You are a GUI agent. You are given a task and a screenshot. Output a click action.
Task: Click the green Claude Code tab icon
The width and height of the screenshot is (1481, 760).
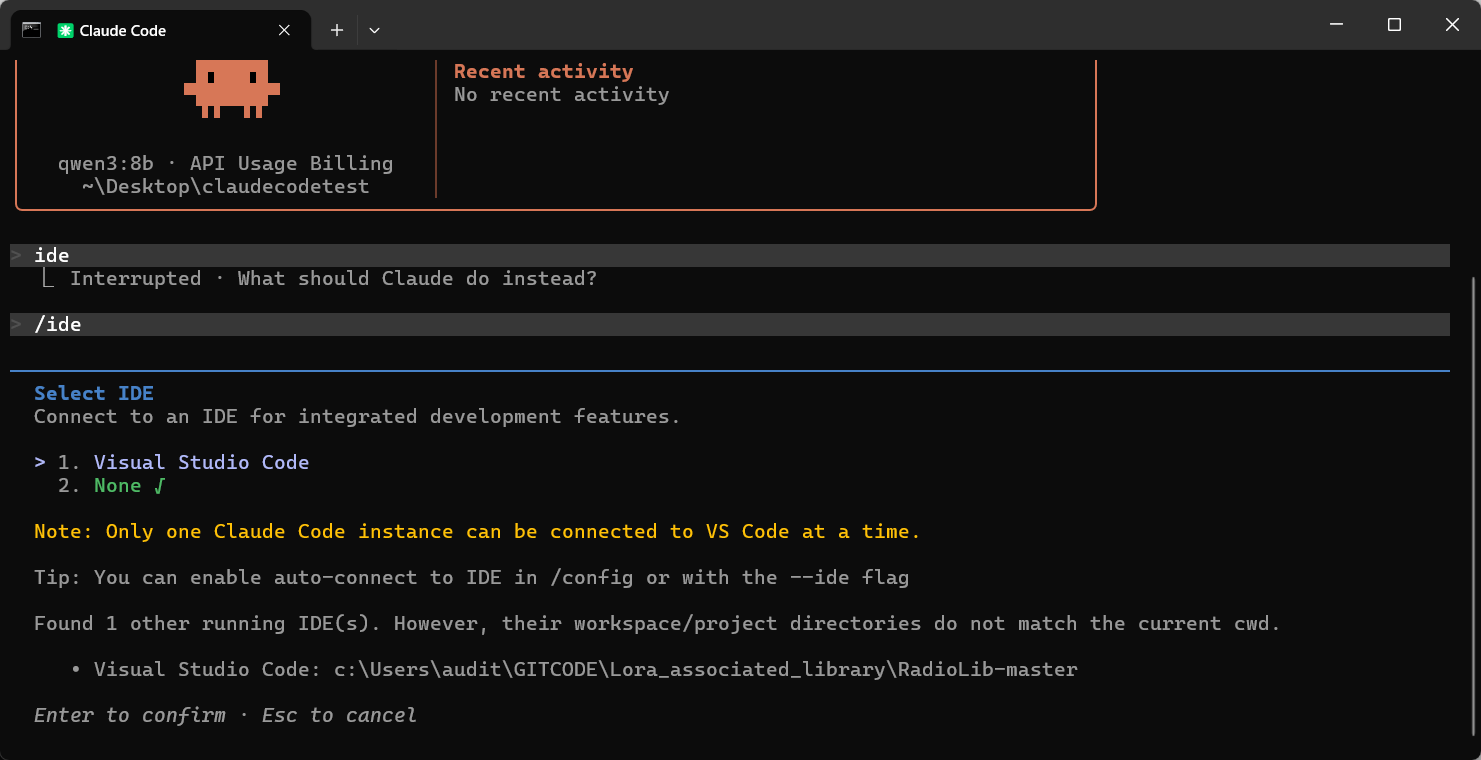(x=65, y=31)
